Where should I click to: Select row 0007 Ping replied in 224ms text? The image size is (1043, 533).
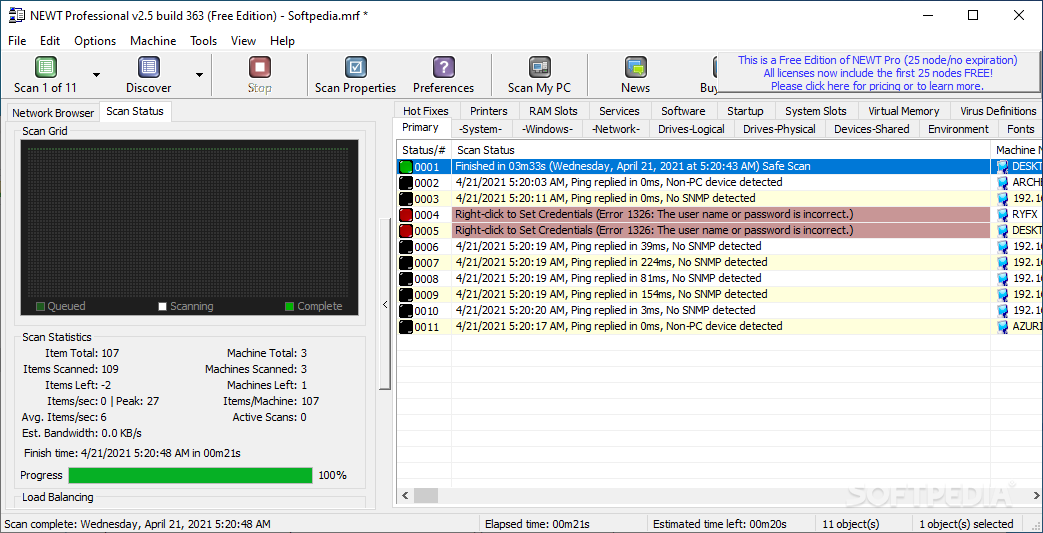611,262
